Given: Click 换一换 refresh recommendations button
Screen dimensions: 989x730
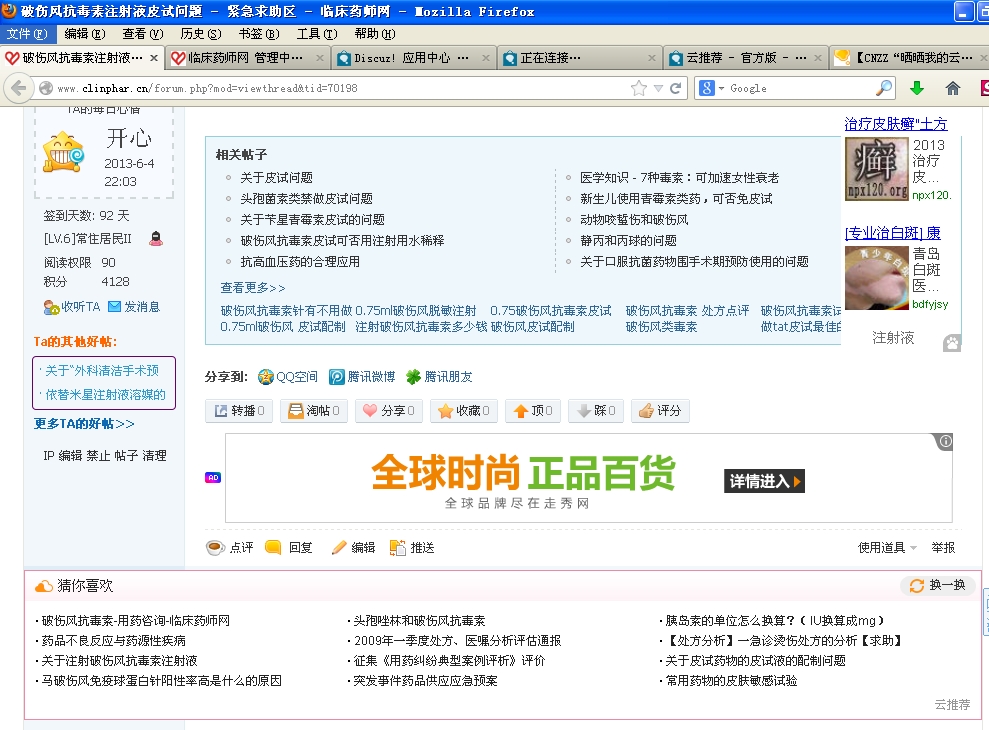Looking at the screenshot, I should coord(938,586).
